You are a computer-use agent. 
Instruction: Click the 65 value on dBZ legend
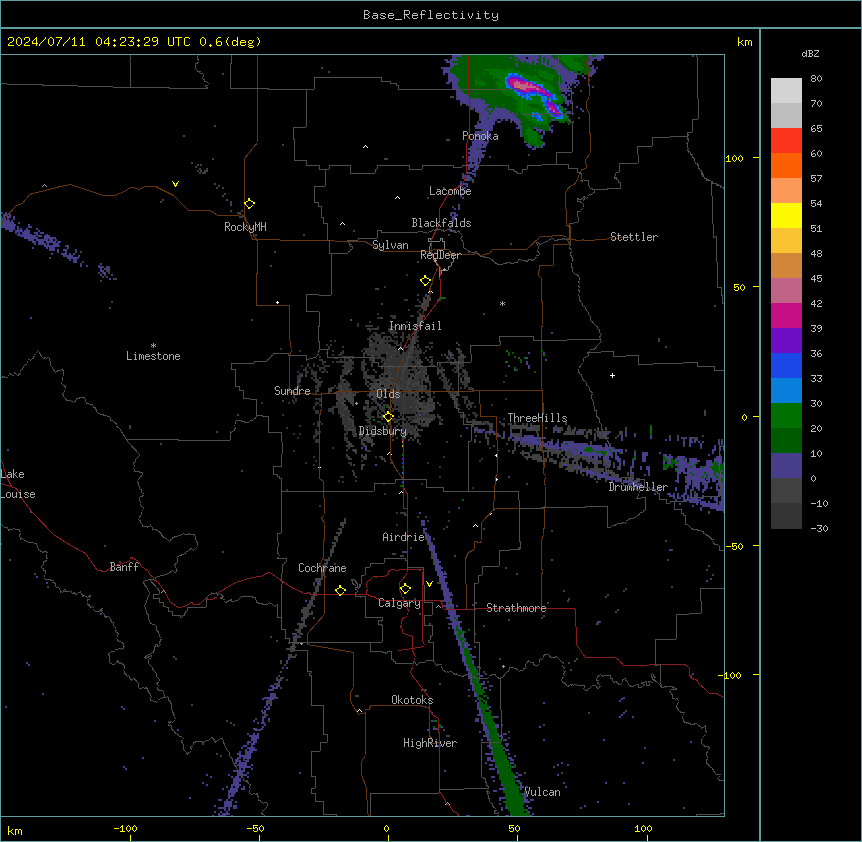click(x=816, y=128)
